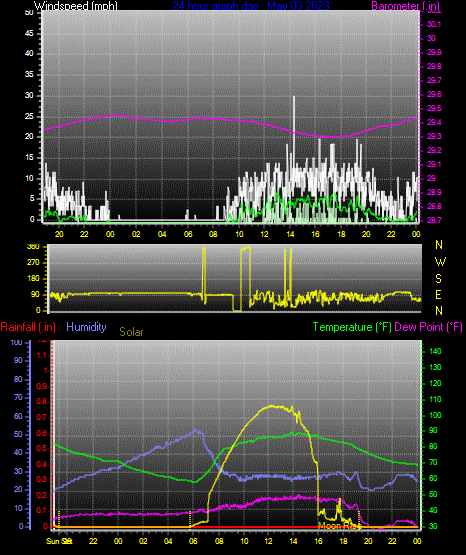Click the 'W' wind direction compass letter

point(440,262)
